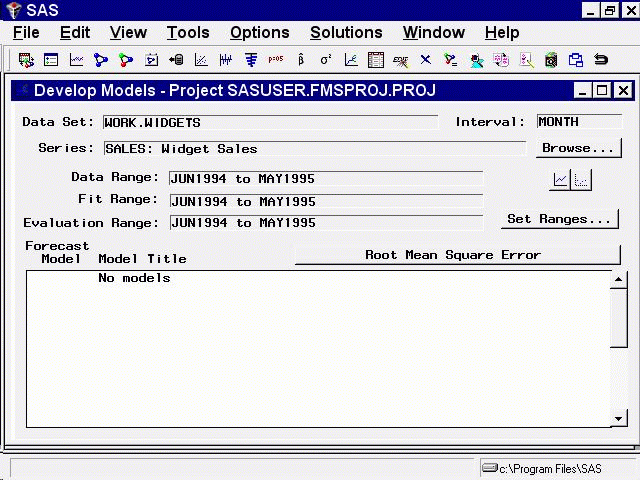
Task: Click the teal figure toolbar icon
Action: click(476, 61)
